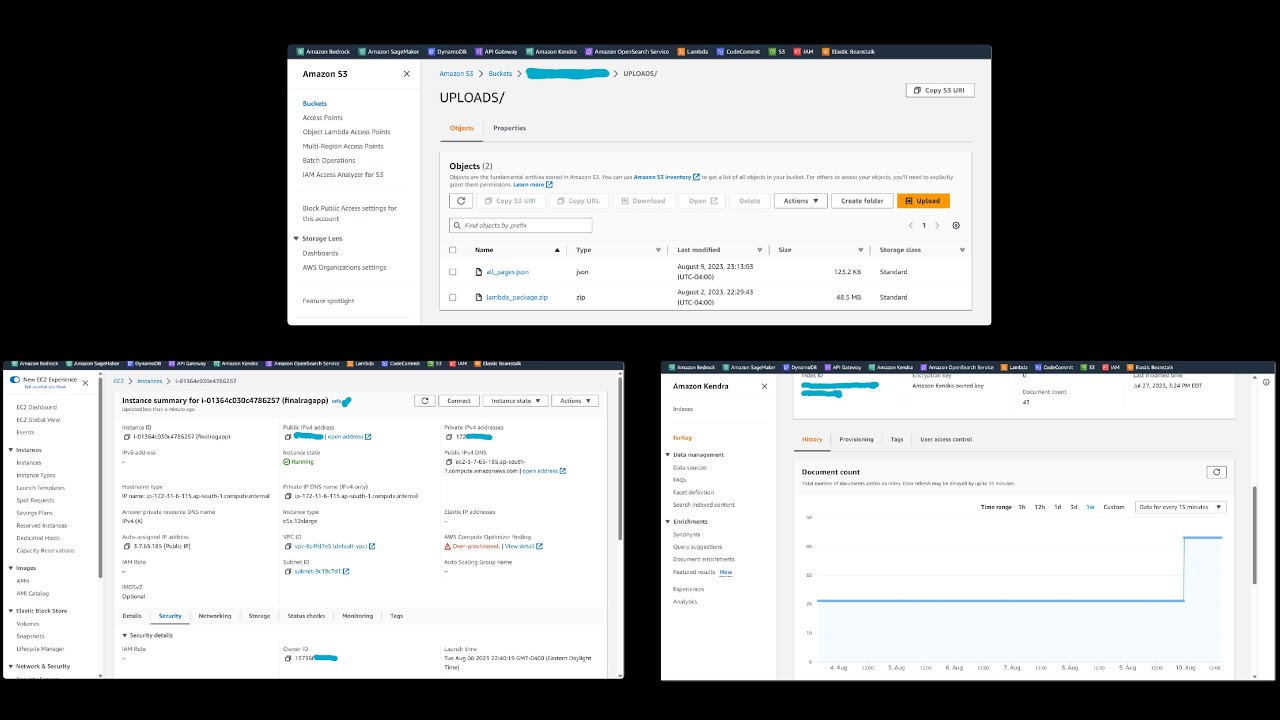Open DynamoDB shortcut in S3 window

pyautogui.click(x=448, y=51)
